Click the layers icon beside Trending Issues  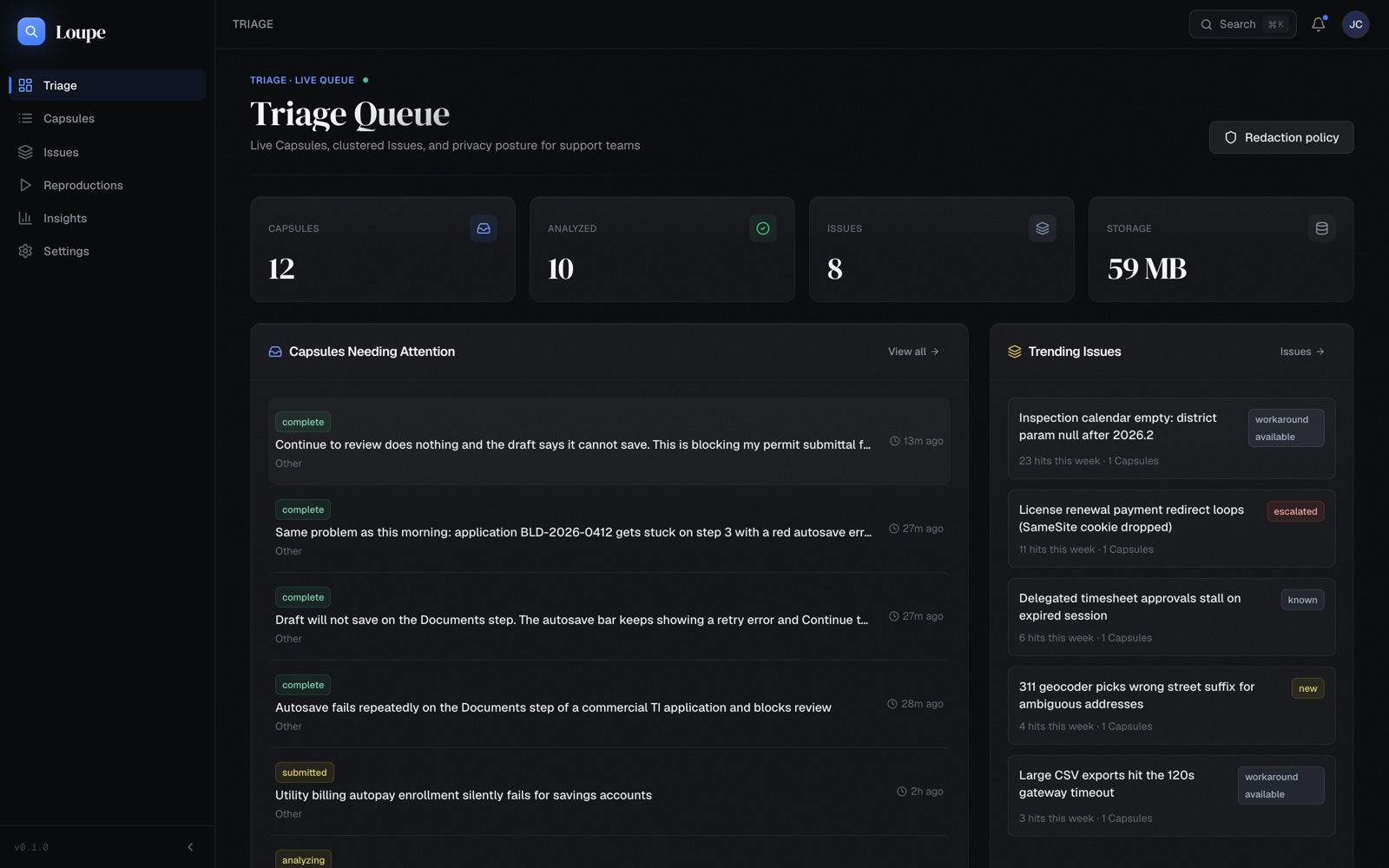point(1015,352)
